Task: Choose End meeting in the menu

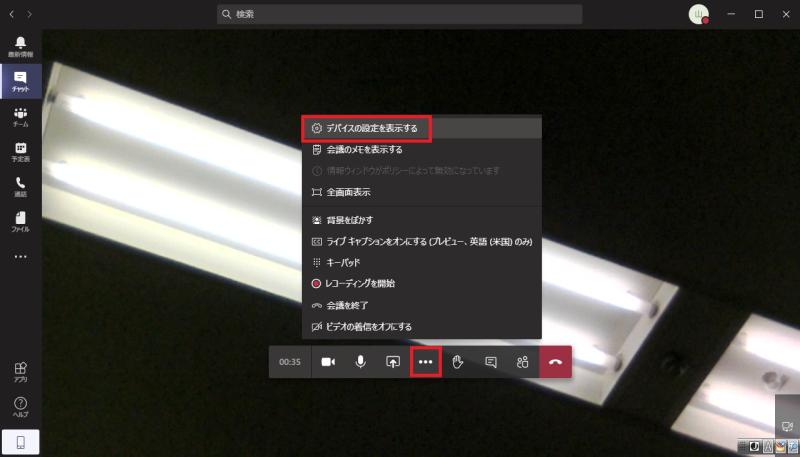Action: click(421, 305)
